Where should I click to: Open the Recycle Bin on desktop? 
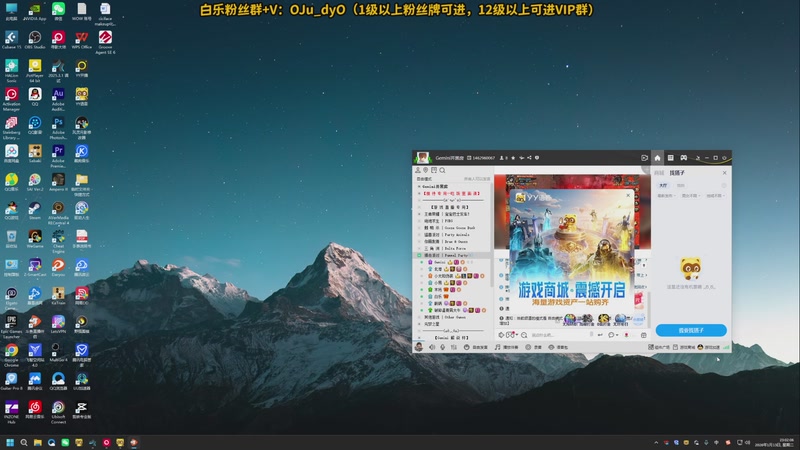[x=11, y=239]
